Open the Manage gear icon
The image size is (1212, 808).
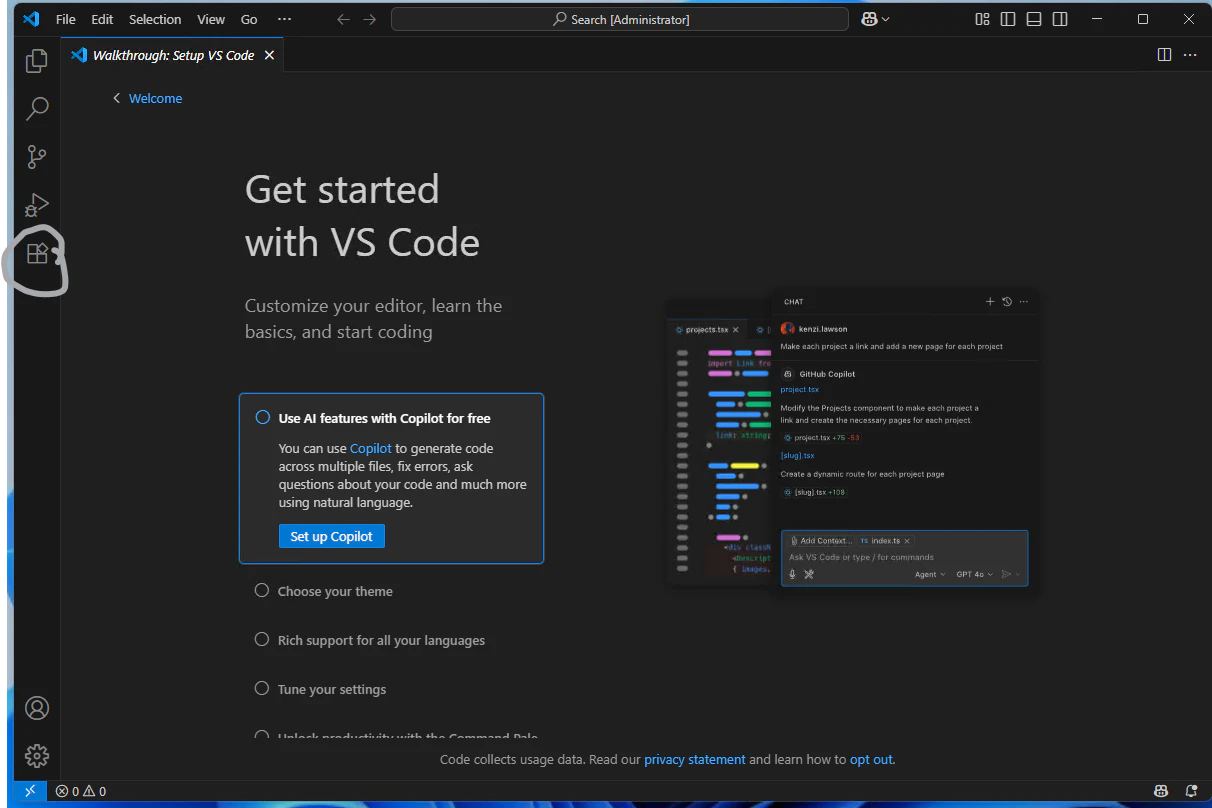coord(37,755)
